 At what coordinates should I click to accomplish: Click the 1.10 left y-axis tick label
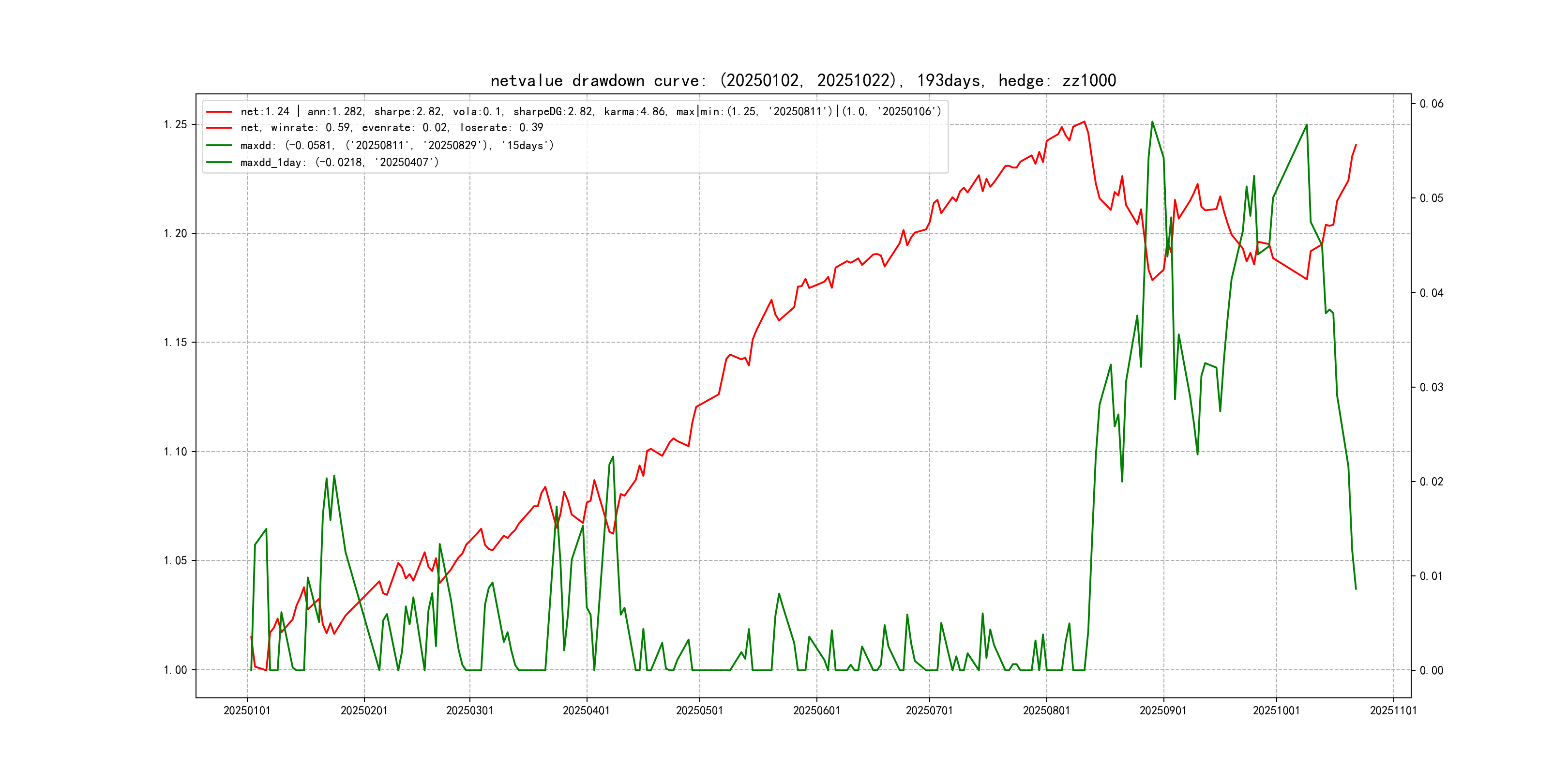coord(175,452)
